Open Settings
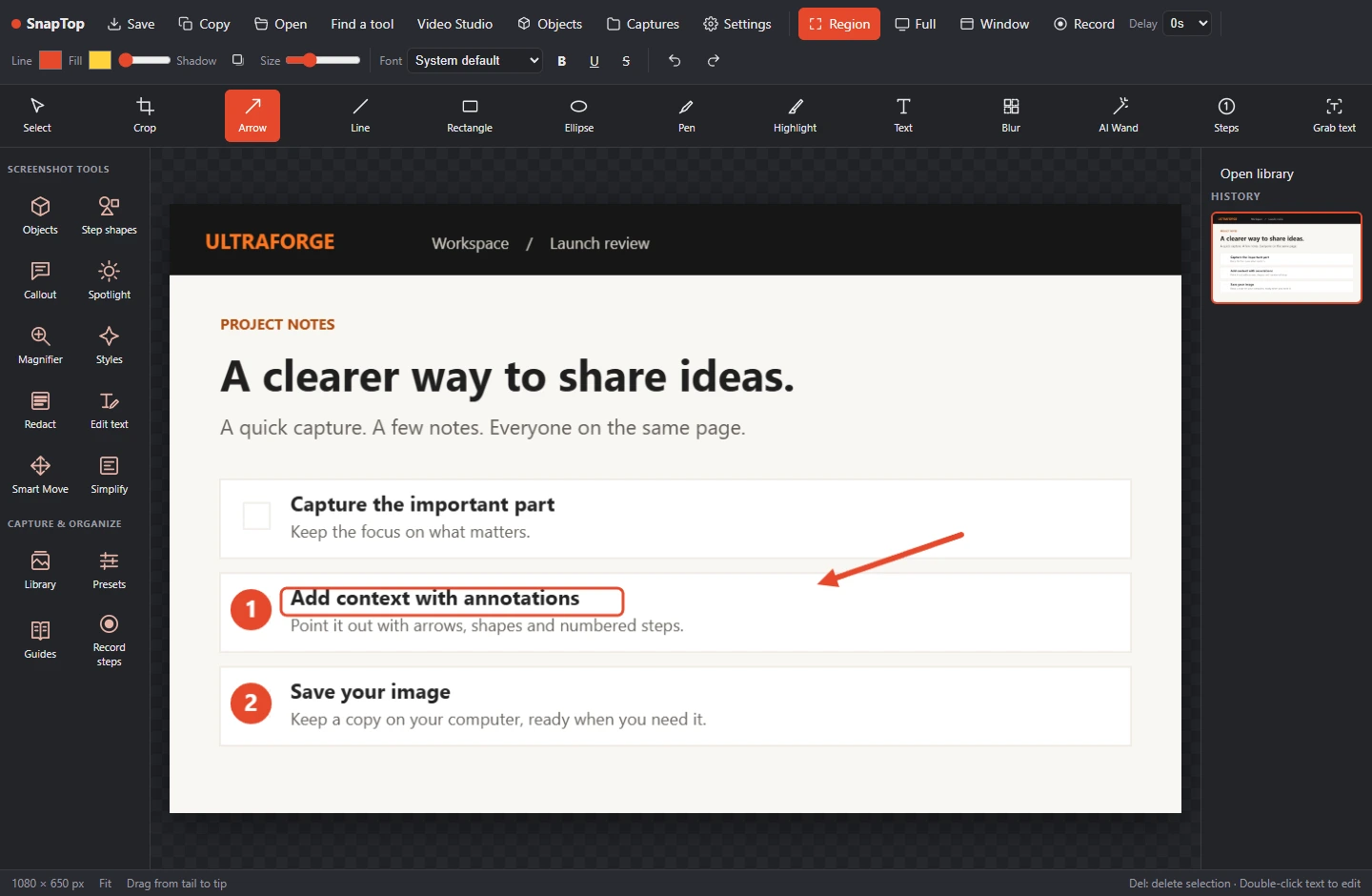The image size is (1372, 896). (x=737, y=24)
